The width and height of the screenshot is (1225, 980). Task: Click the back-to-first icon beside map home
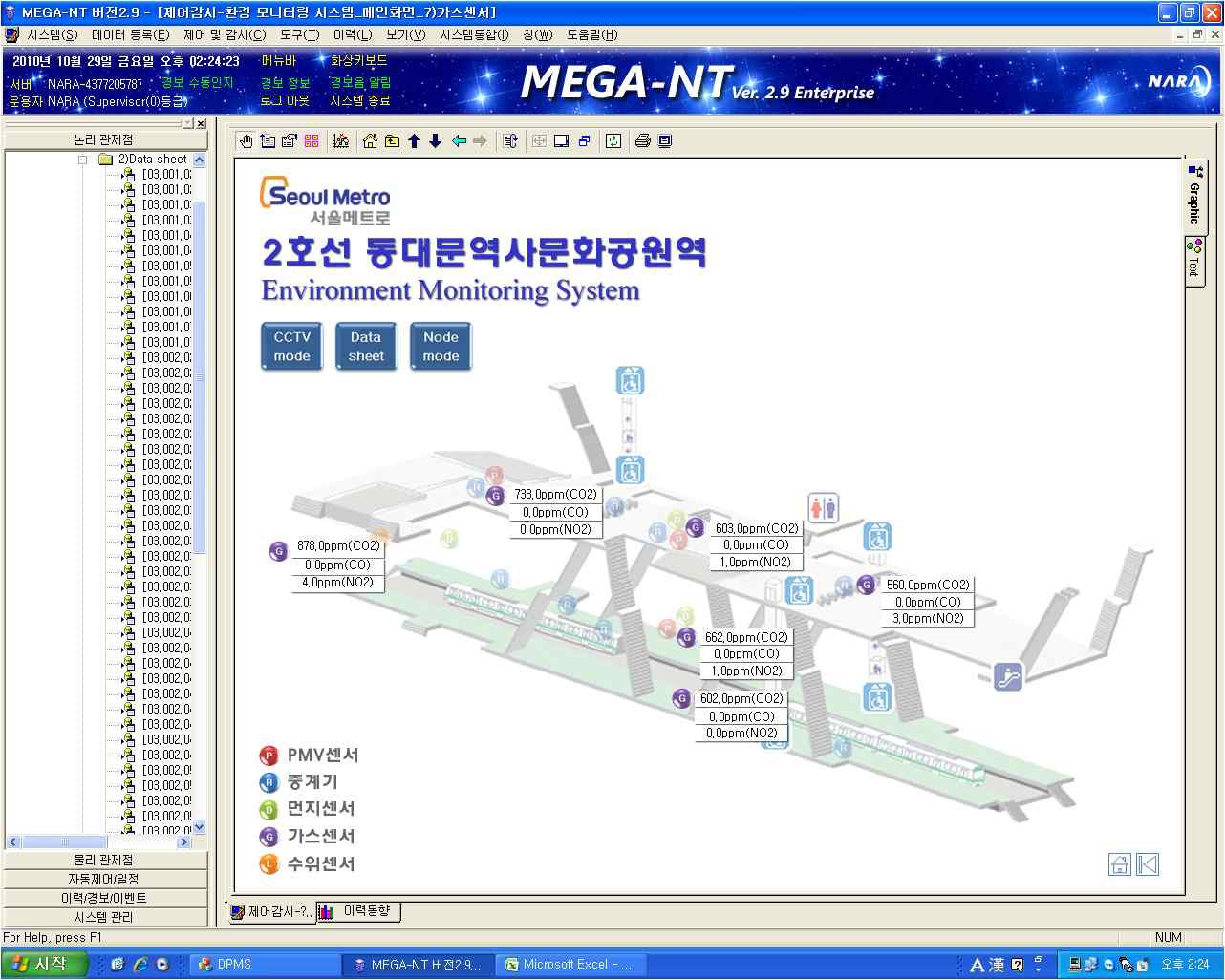pyautogui.click(x=1148, y=864)
